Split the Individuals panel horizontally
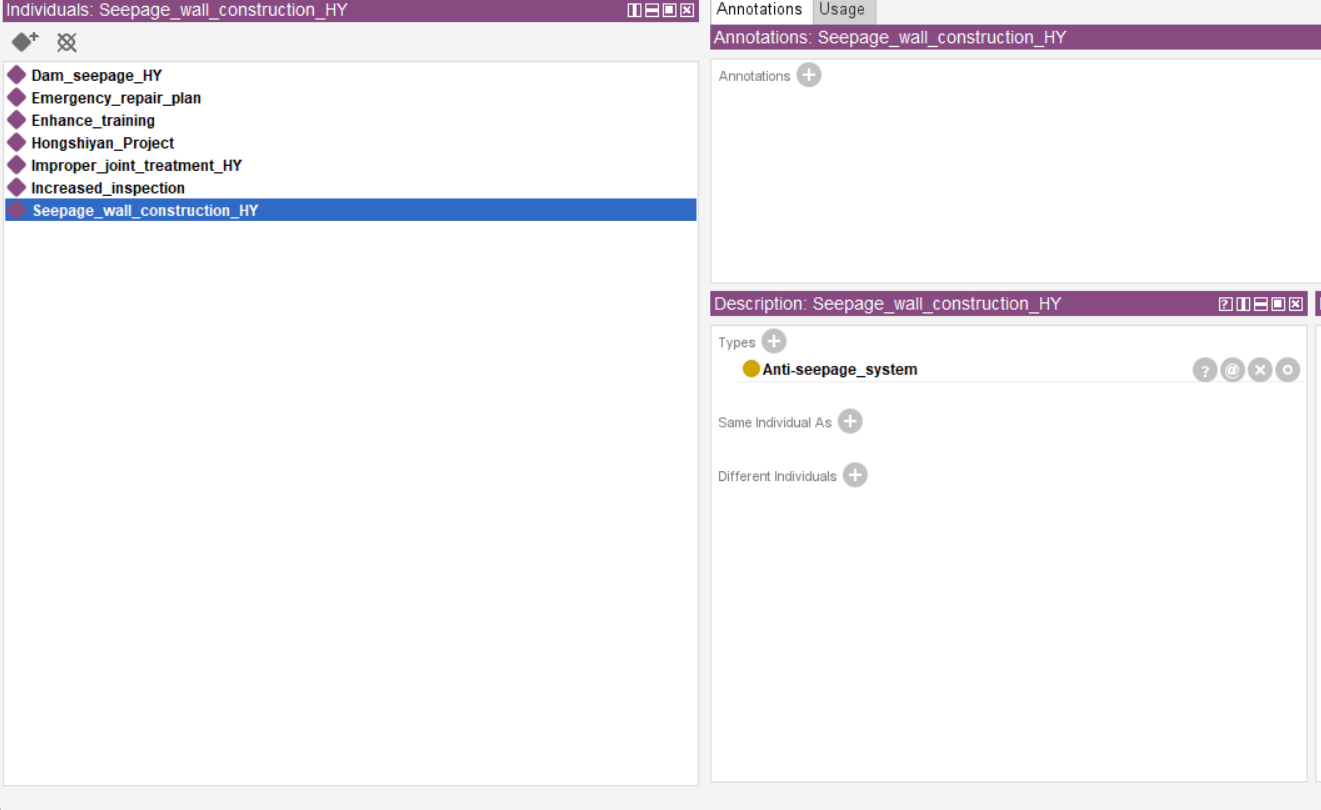1321x810 pixels. 652,11
